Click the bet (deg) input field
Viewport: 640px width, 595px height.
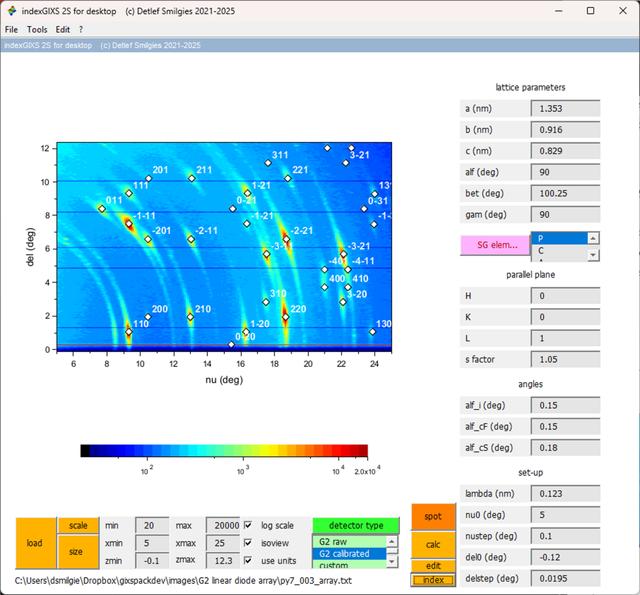[565, 193]
